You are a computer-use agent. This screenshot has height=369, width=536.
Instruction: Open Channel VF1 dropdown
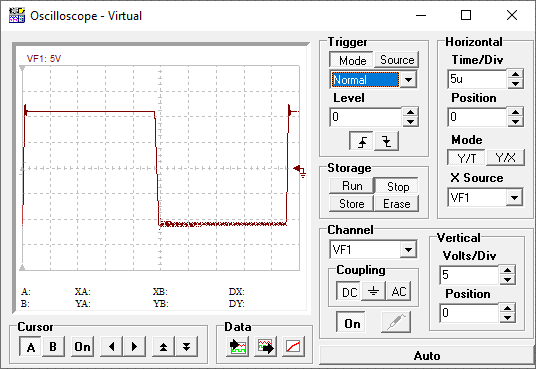click(x=408, y=249)
